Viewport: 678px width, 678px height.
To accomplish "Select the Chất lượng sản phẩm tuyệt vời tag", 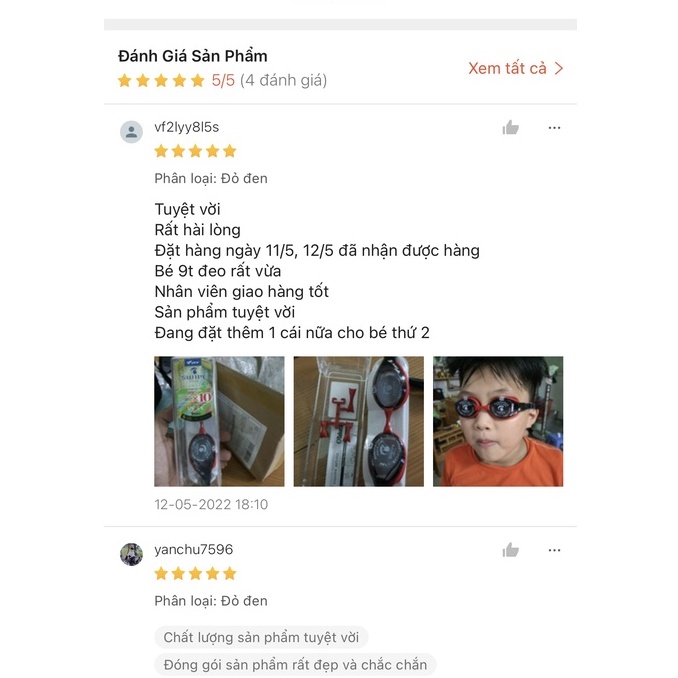I will tap(261, 637).
